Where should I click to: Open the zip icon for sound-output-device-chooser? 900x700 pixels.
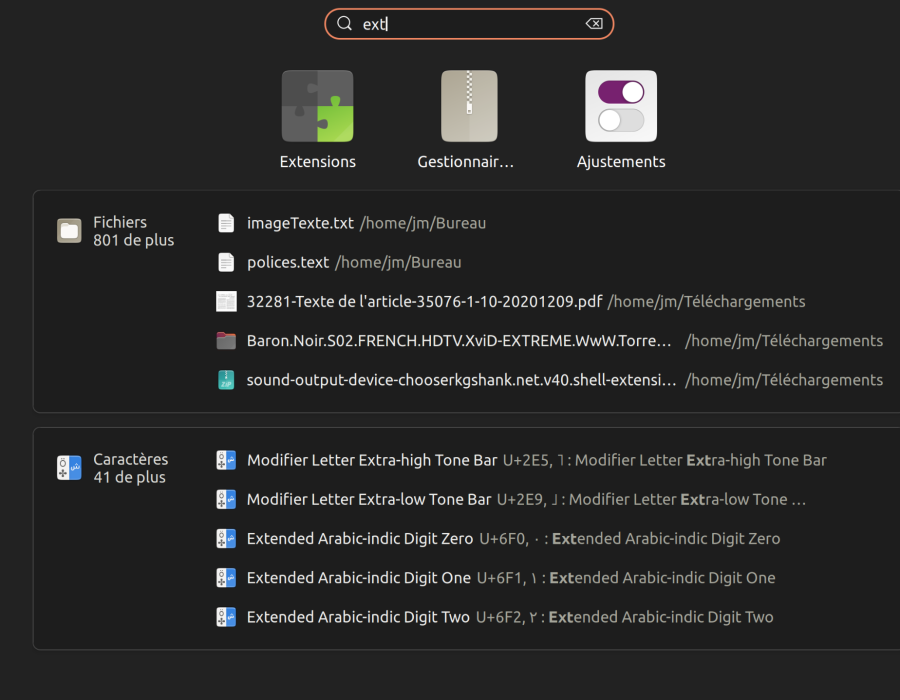pyautogui.click(x=226, y=380)
